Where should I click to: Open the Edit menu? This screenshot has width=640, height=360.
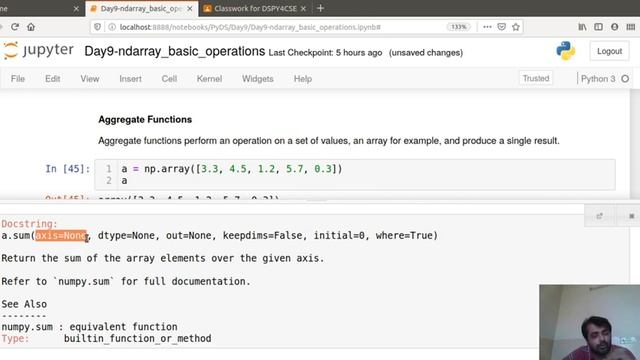pos(53,79)
